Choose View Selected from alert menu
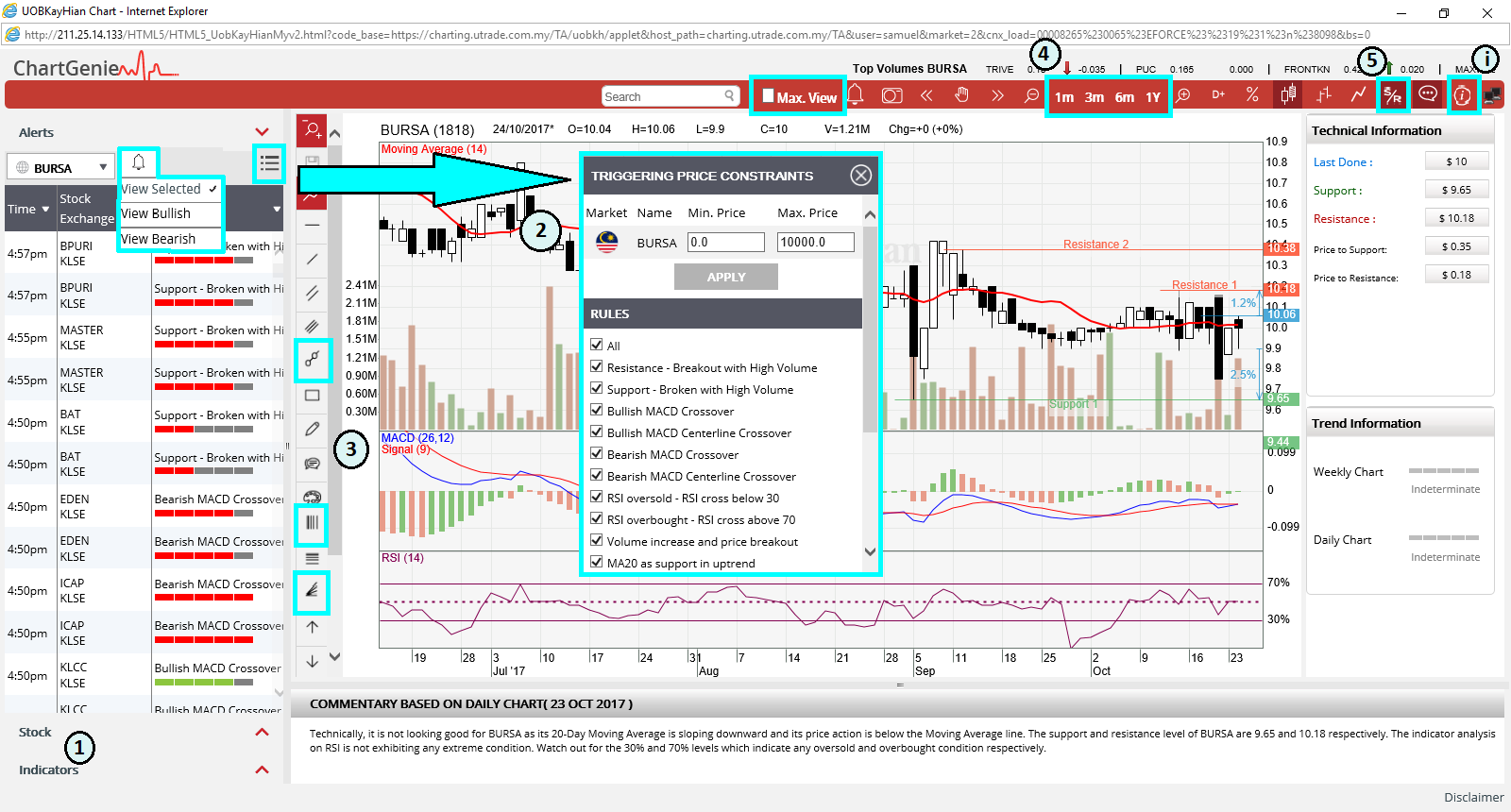The width and height of the screenshot is (1511, 812). pyautogui.click(x=170, y=189)
